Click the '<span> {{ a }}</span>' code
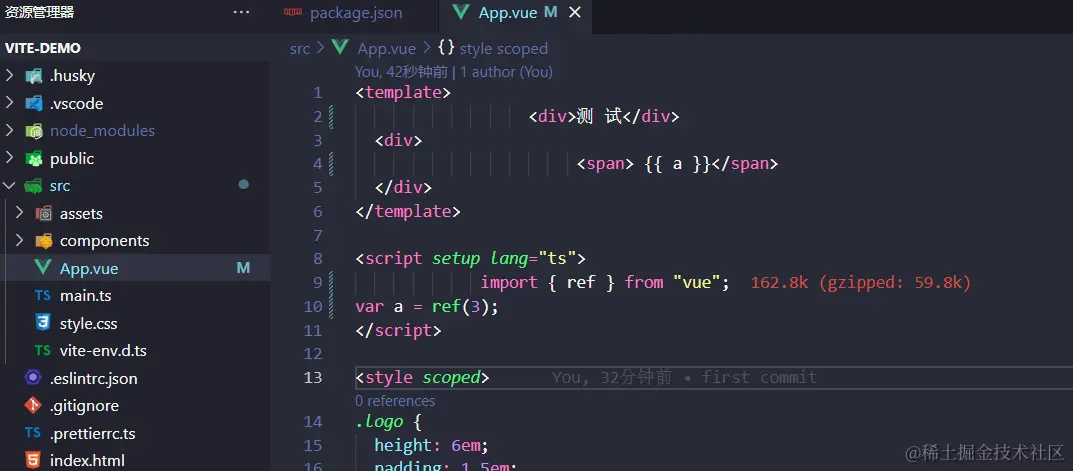Image resolution: width=1073 pixels, height=471 pixels. 678,164
